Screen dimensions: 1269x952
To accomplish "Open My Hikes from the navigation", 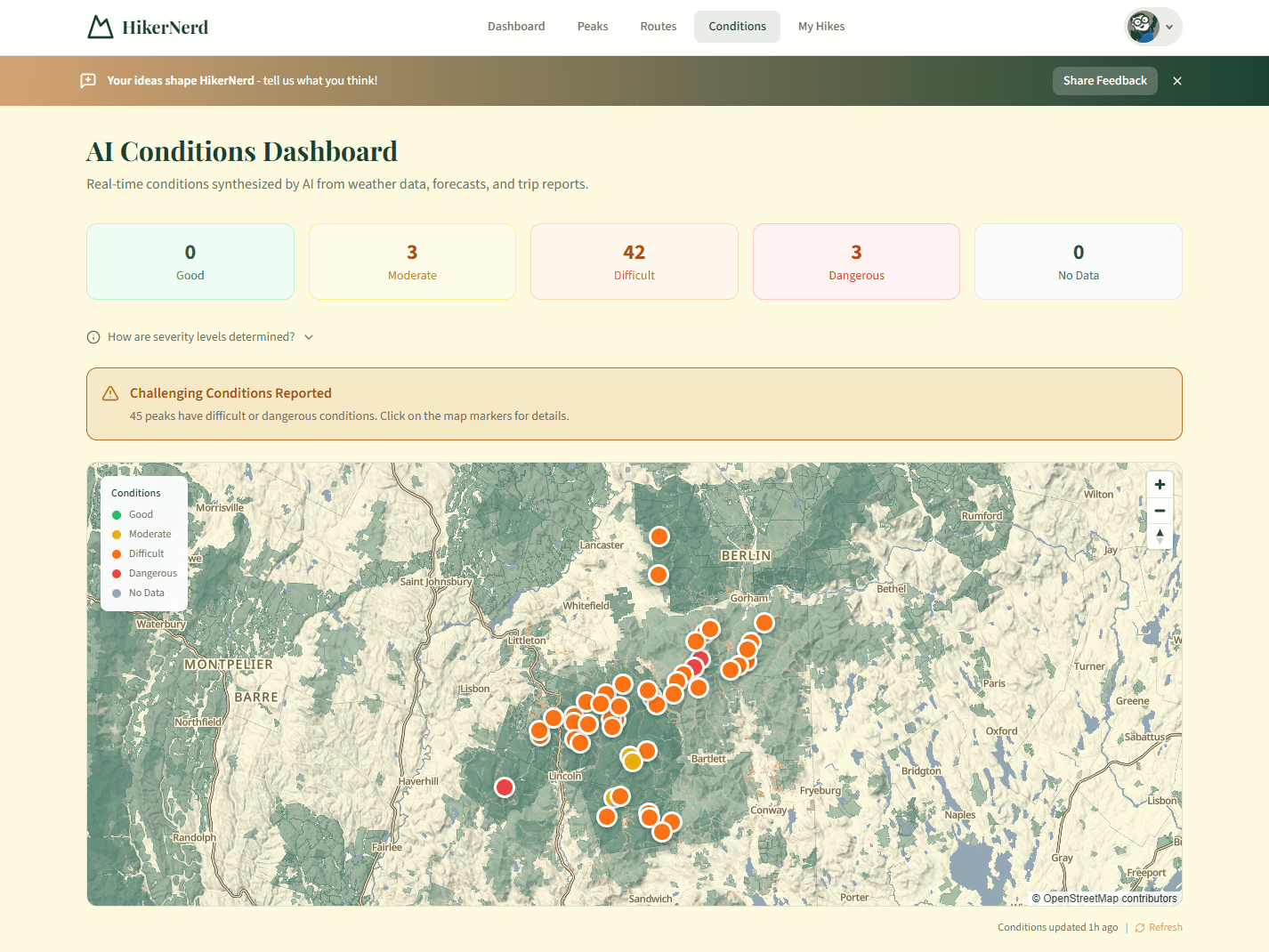I will 820,26.
